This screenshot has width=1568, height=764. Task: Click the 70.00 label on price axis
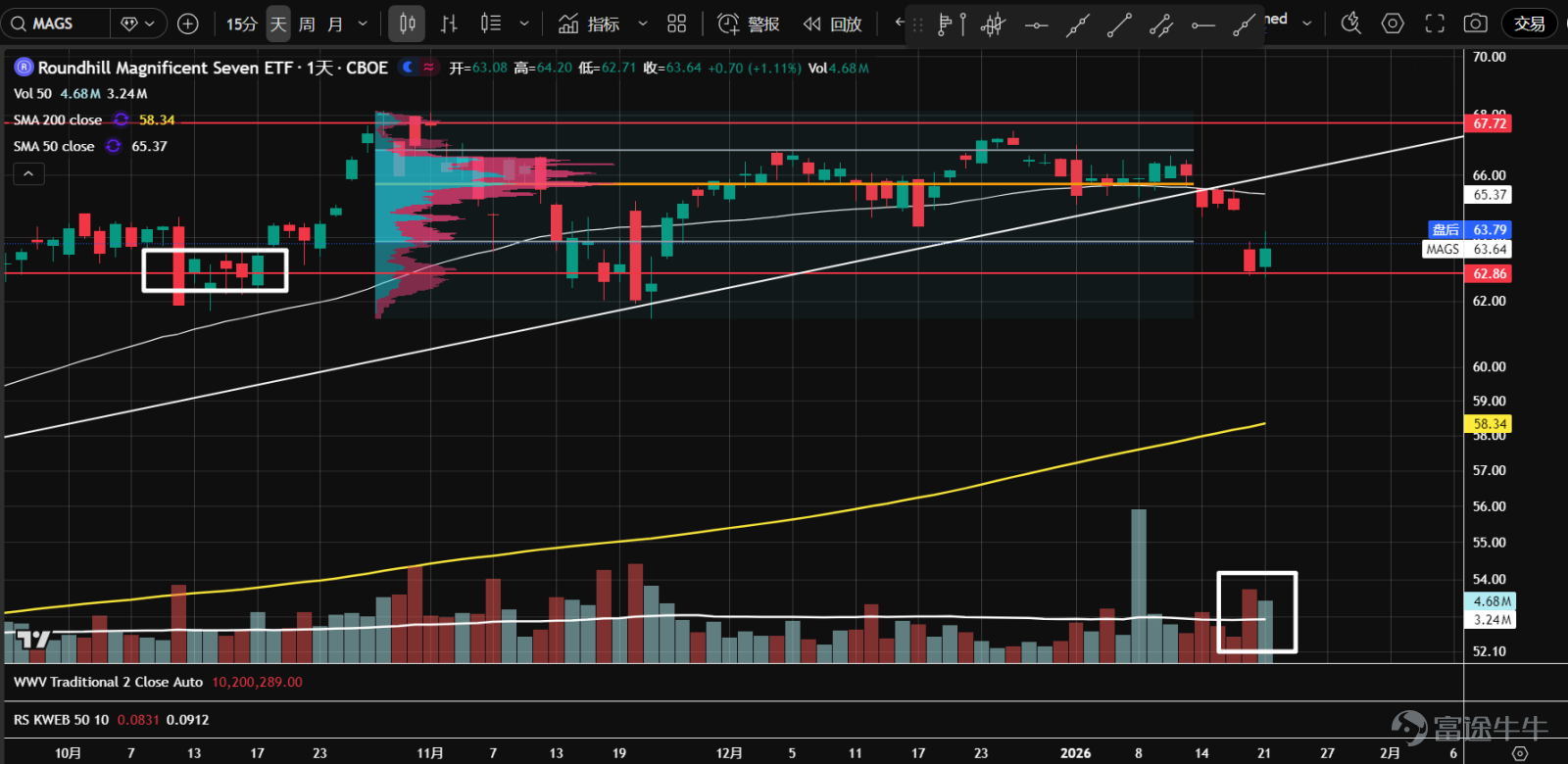(1489, 57)
